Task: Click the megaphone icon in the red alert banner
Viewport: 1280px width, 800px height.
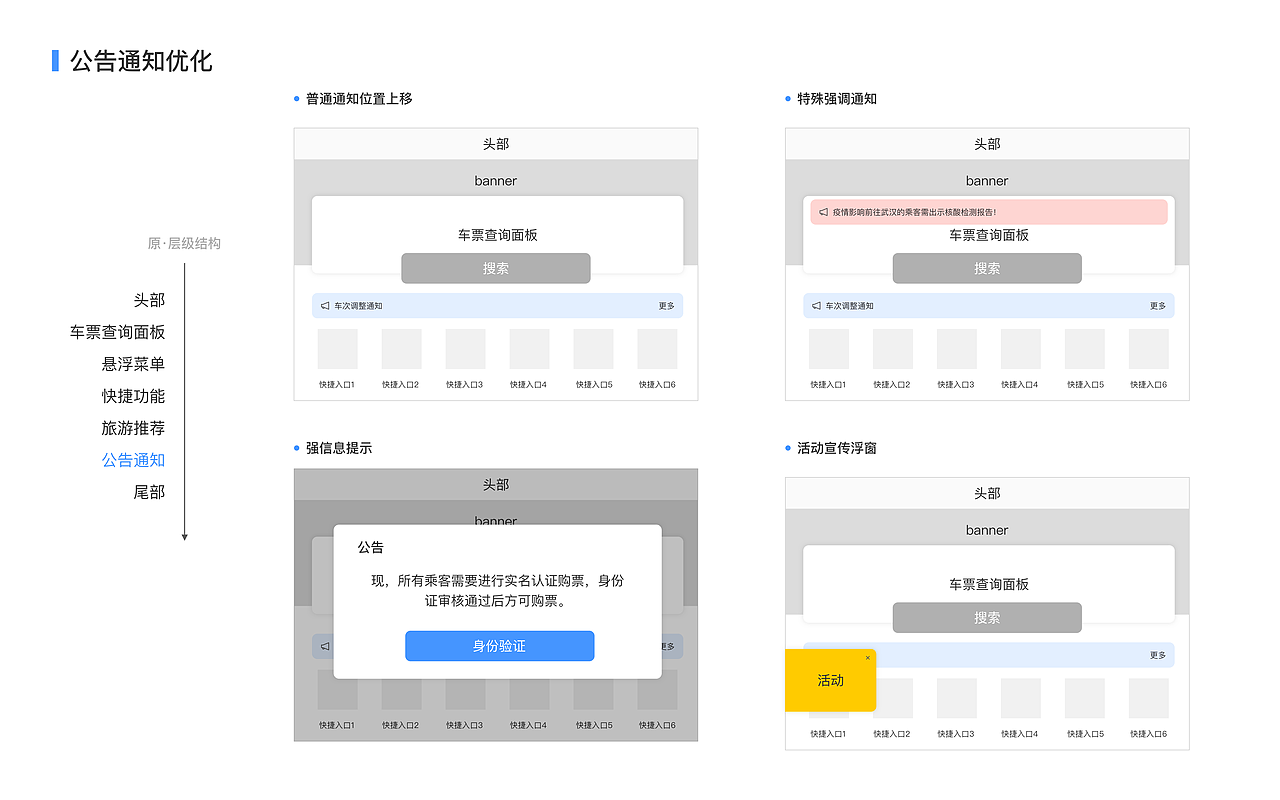Action: point(822,211)
